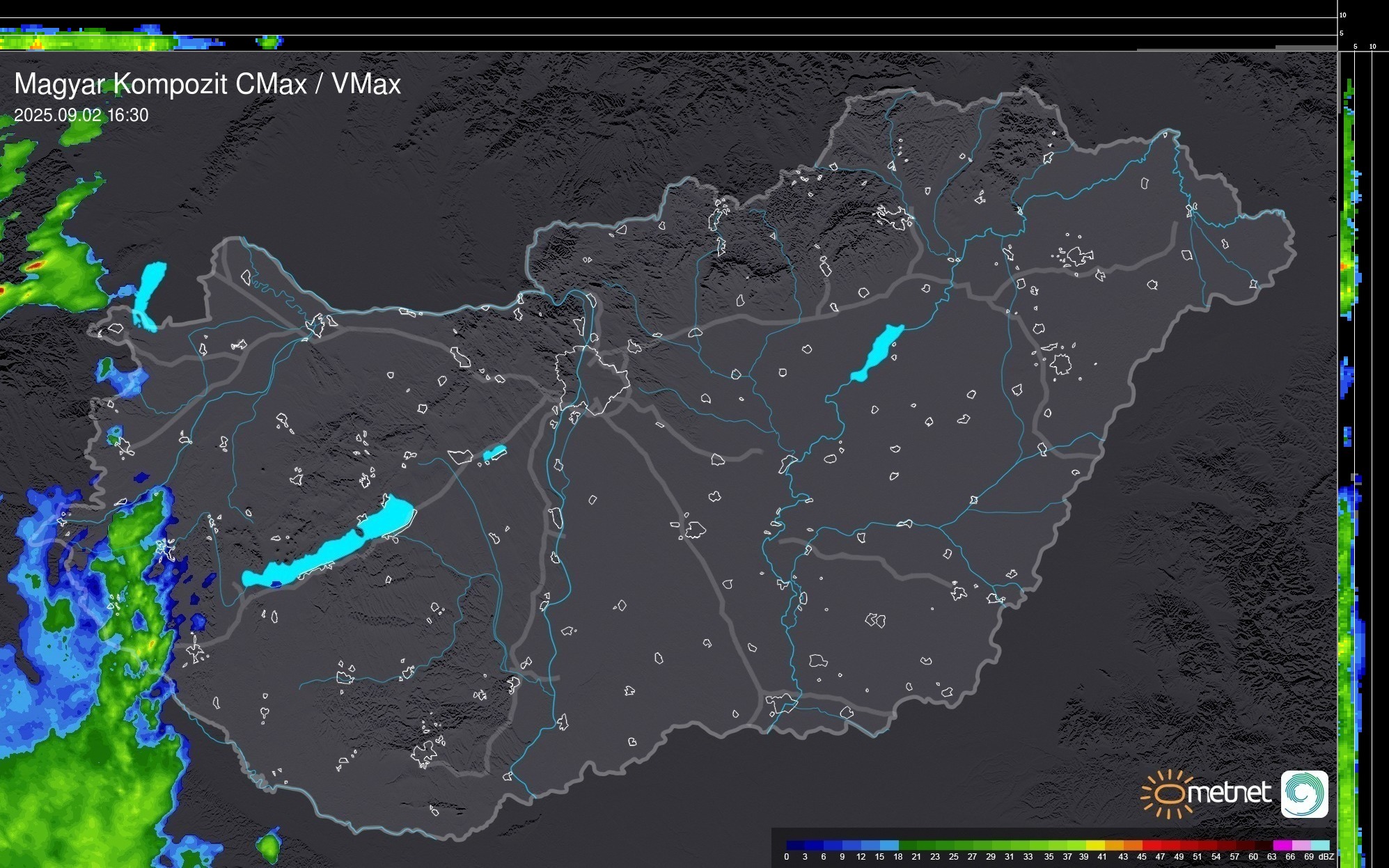1389x868 pixels.
Task: Click the red 45 dBZ legend swatch
Action: [x=1150, y=845]
